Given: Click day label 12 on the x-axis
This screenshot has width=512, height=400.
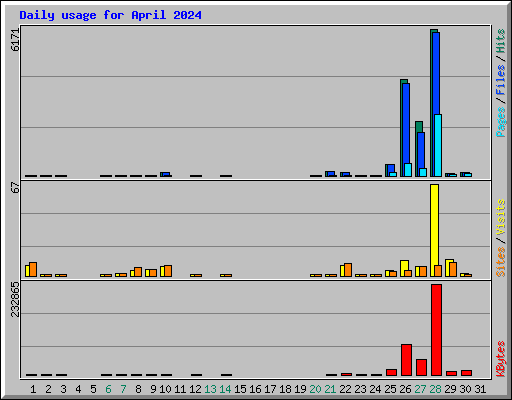Looking at the screenshot, I should click(x=195, y=389).
